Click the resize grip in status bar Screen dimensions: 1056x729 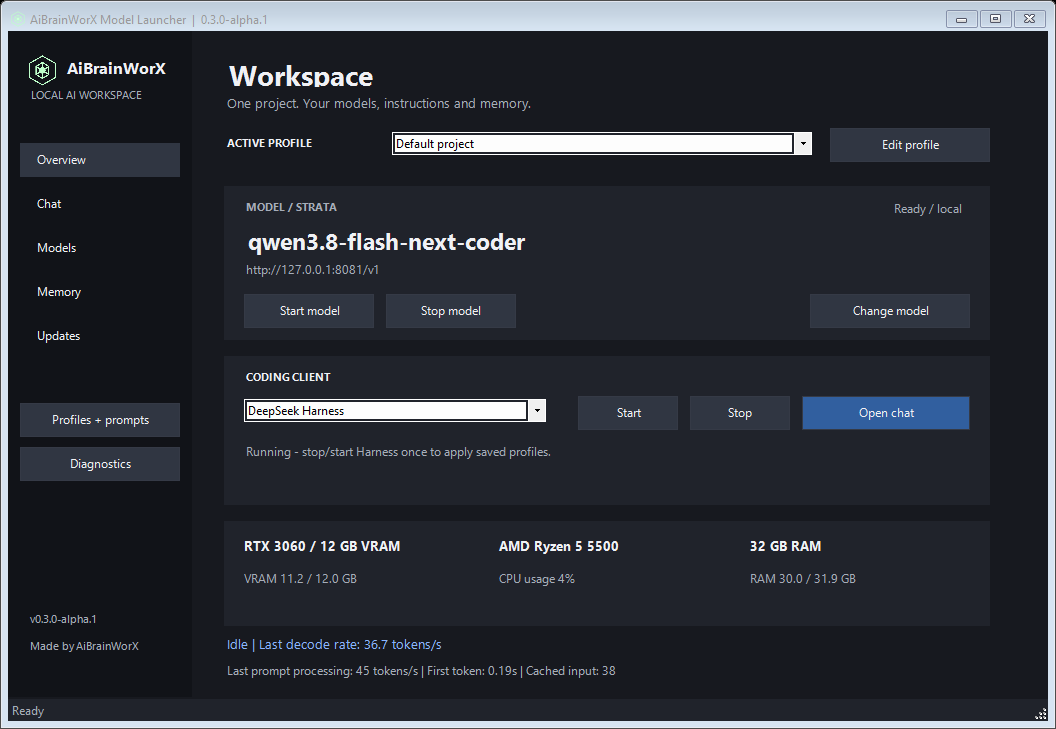1041,714
